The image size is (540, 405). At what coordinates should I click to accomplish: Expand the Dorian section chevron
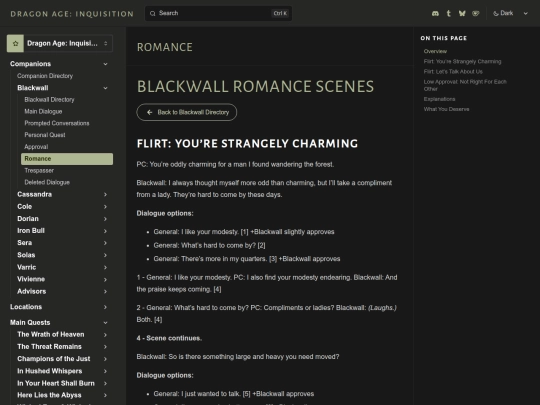pyautogui.click(x=105, y=219)
